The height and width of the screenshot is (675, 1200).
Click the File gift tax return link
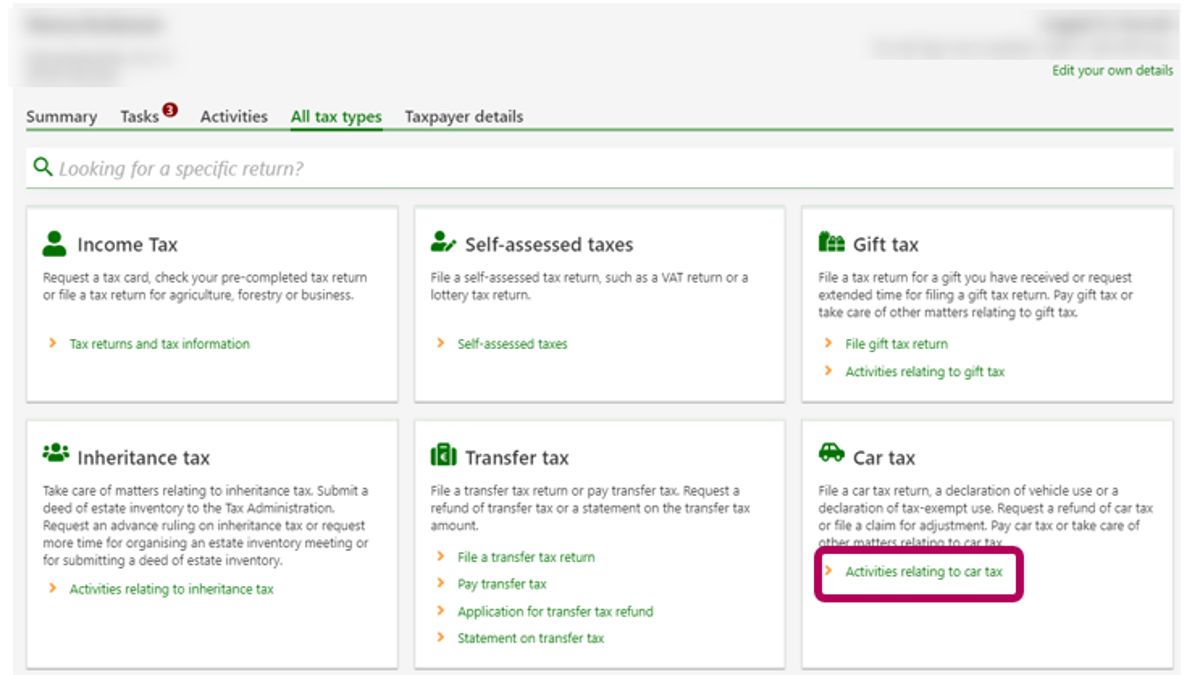point(896,344)
